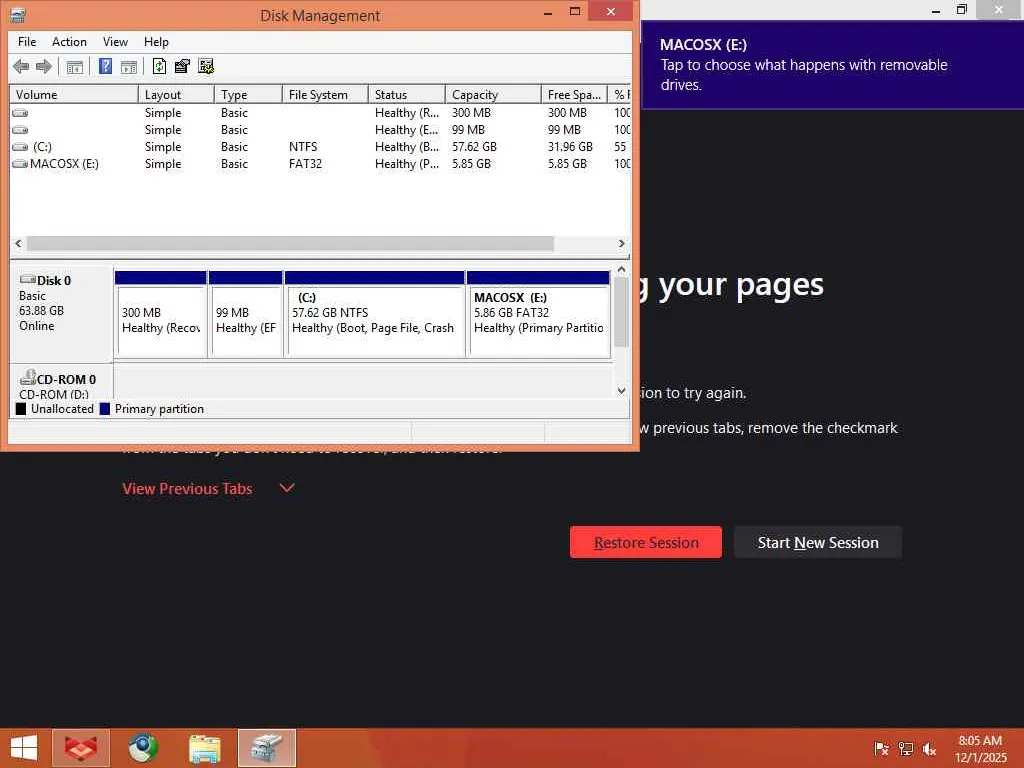The height and width of the screenshot is (768, 1024).
Task: Select the MACOSX (E:) 5.86 GB FAT32 block
Action: point(538,314)
